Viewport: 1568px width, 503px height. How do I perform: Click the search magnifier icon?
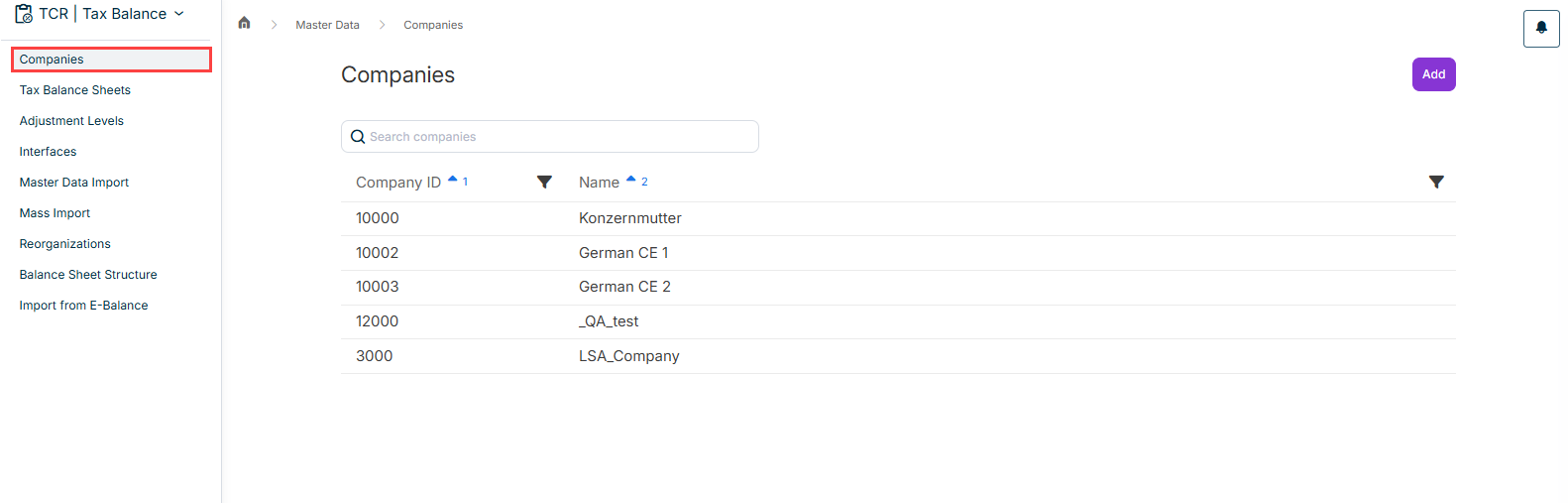358,137
